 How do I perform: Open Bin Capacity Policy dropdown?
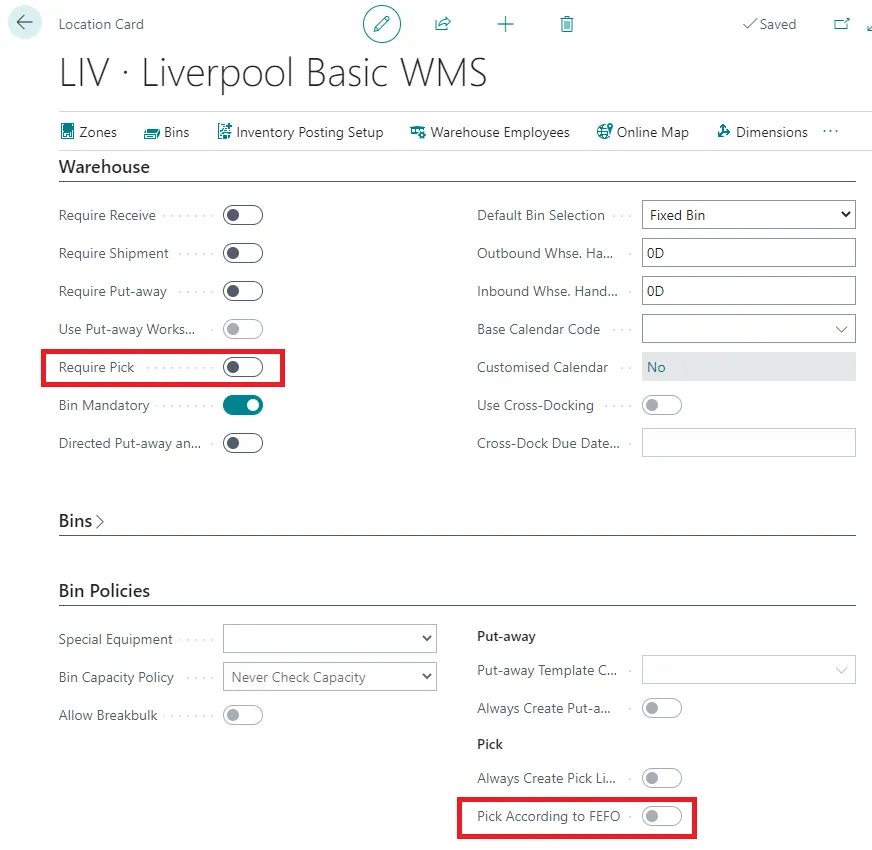(x=330, y=676)
